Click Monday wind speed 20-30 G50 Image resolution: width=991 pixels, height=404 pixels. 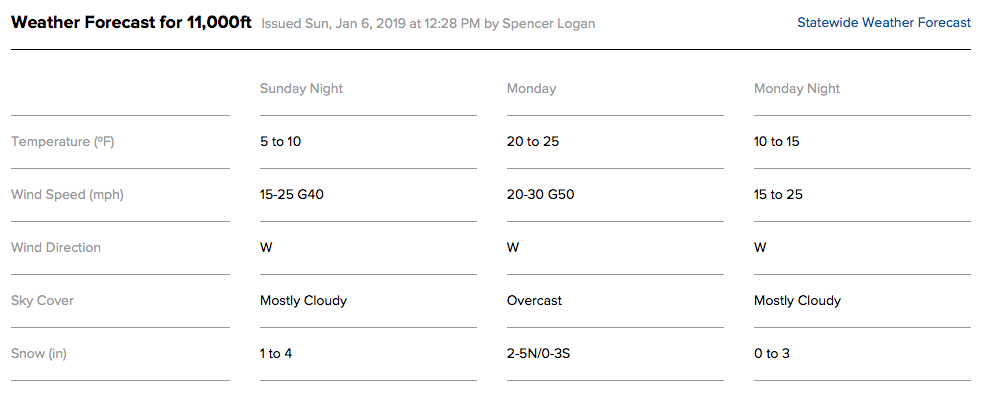(x=540, y=195)
